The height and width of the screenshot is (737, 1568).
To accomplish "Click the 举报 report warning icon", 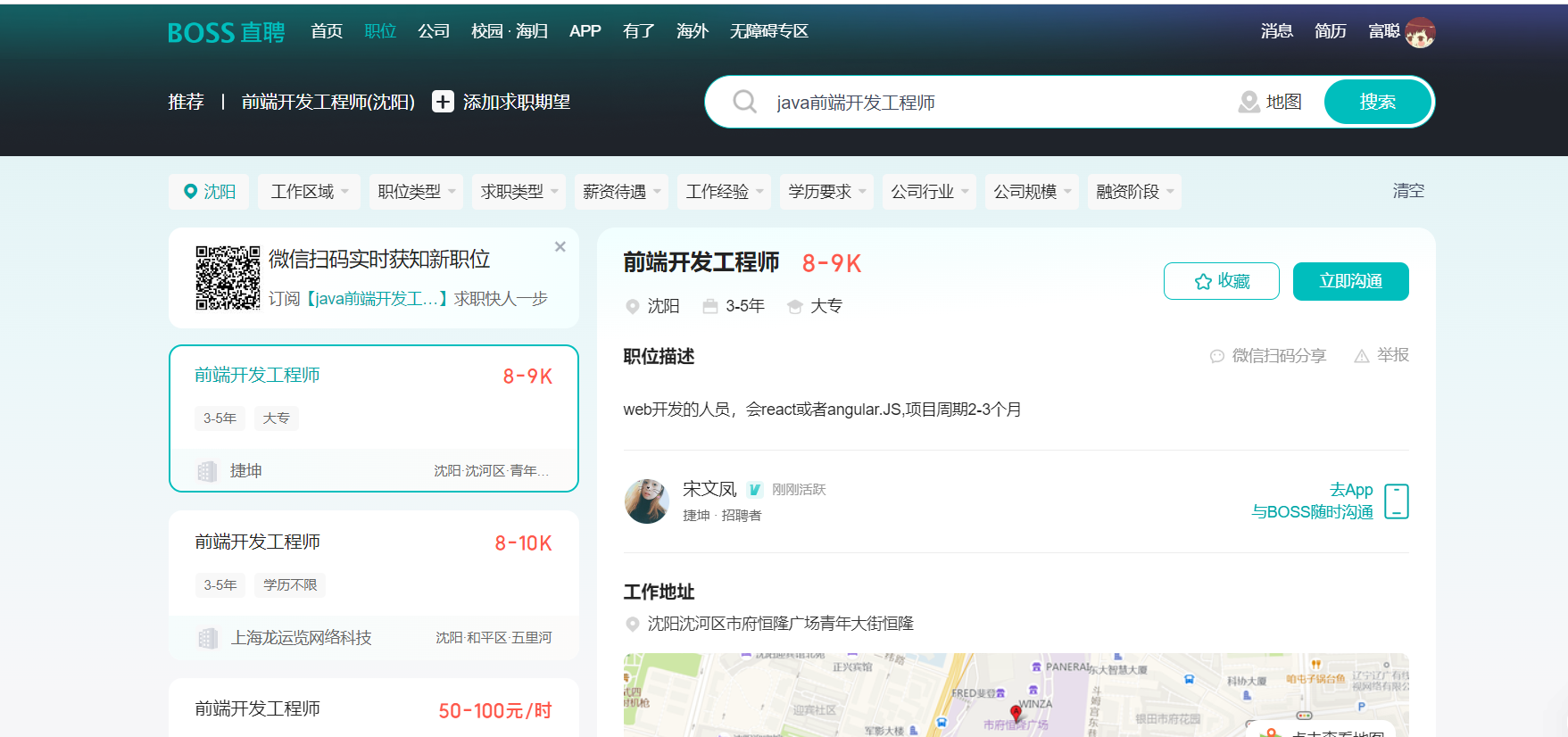I will (1361, 356).
